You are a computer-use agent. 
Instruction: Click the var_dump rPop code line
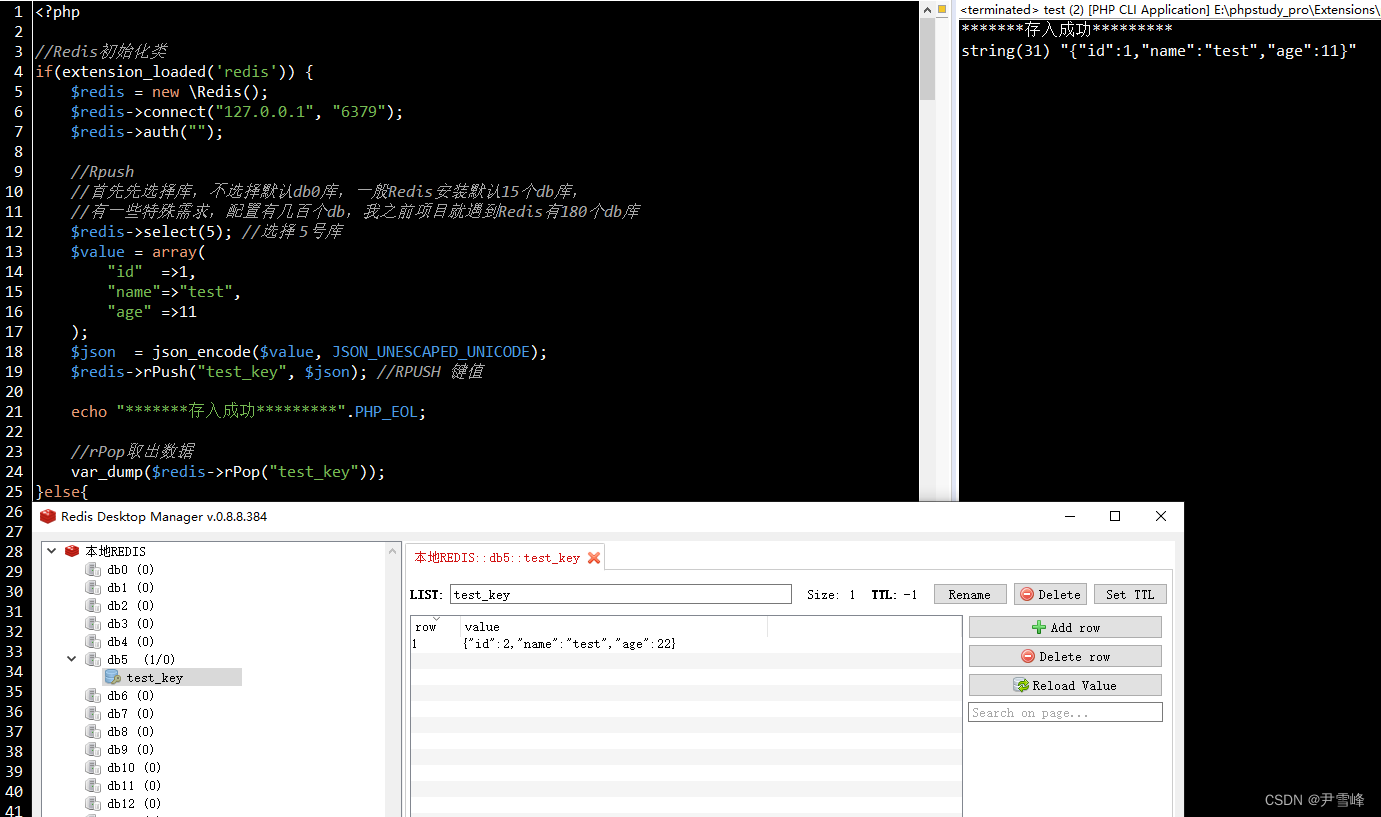pos(227,471)
